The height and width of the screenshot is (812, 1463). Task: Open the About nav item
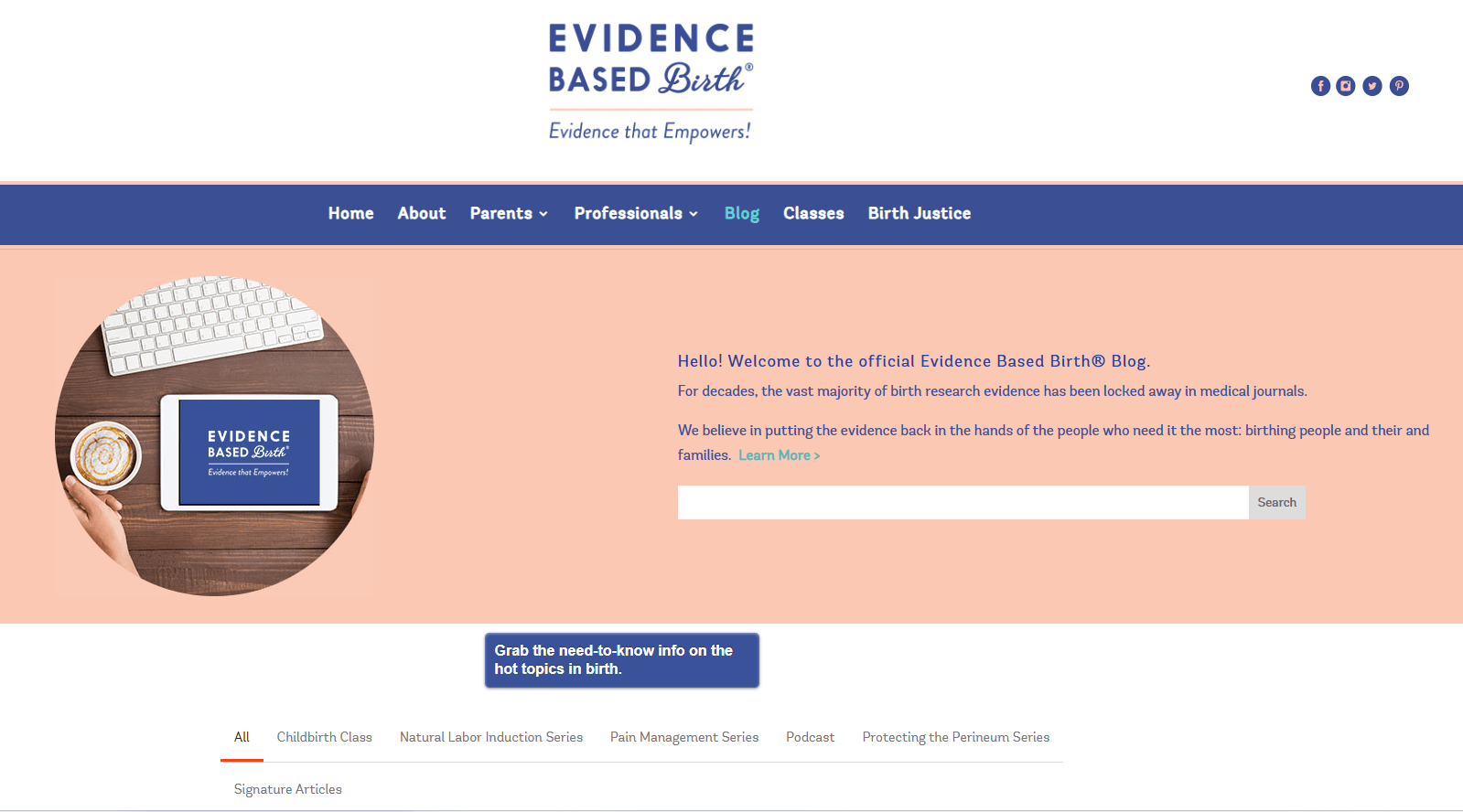coord(422,213)
